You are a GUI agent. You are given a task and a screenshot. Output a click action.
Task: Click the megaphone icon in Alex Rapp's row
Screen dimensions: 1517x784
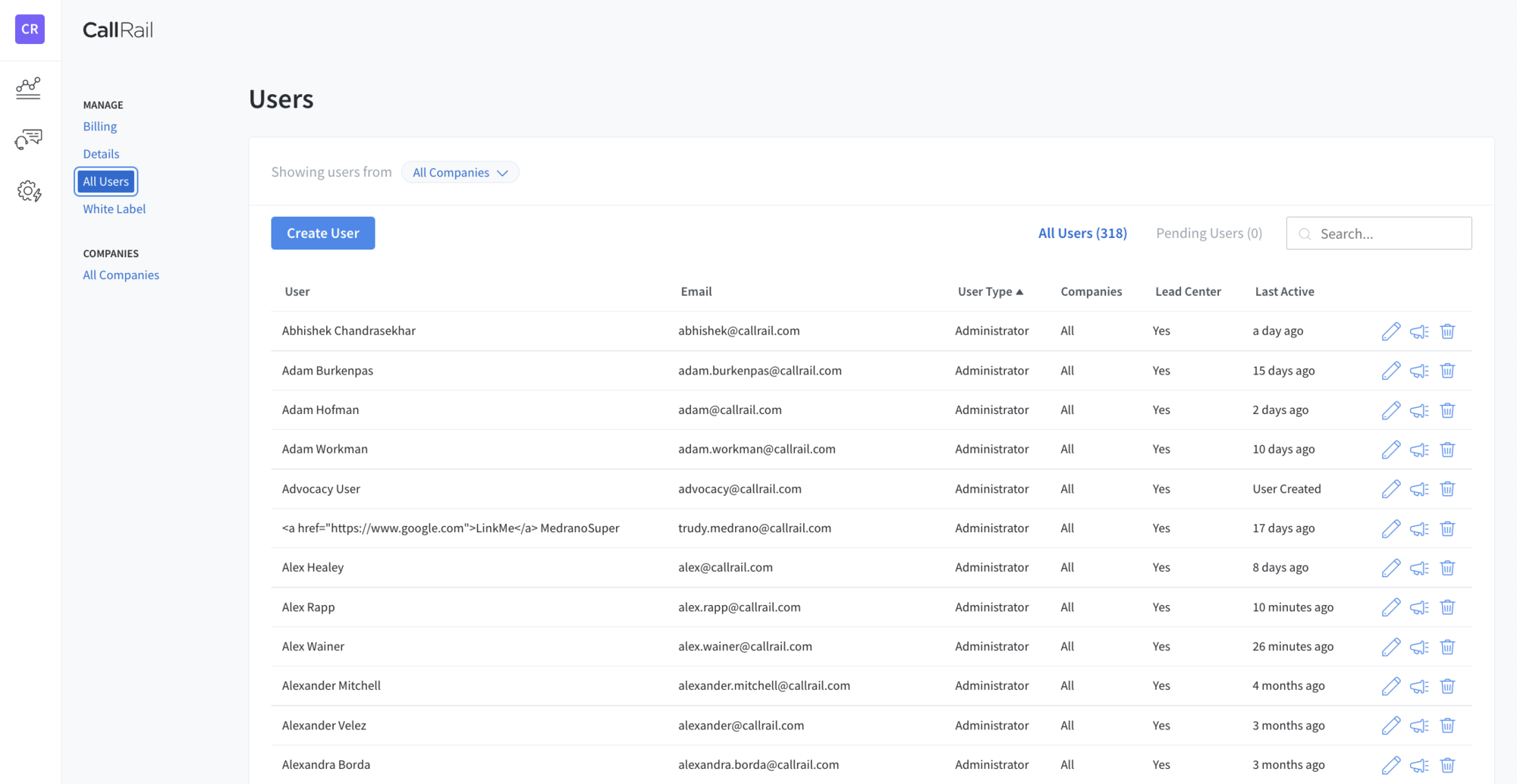click(1419, 607)
